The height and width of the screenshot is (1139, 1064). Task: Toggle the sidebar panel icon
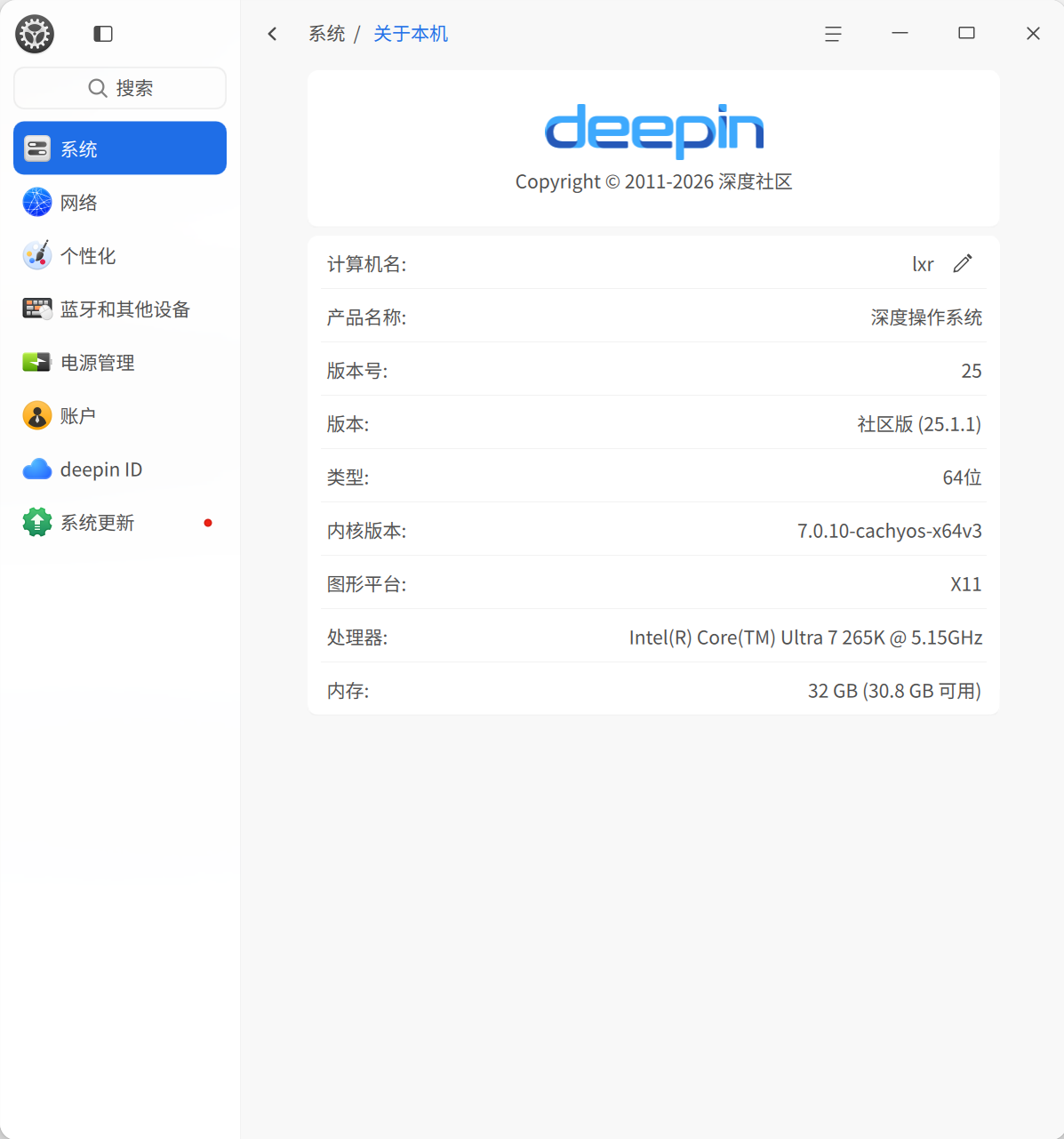pyautogui.click(x=103, y=34)
